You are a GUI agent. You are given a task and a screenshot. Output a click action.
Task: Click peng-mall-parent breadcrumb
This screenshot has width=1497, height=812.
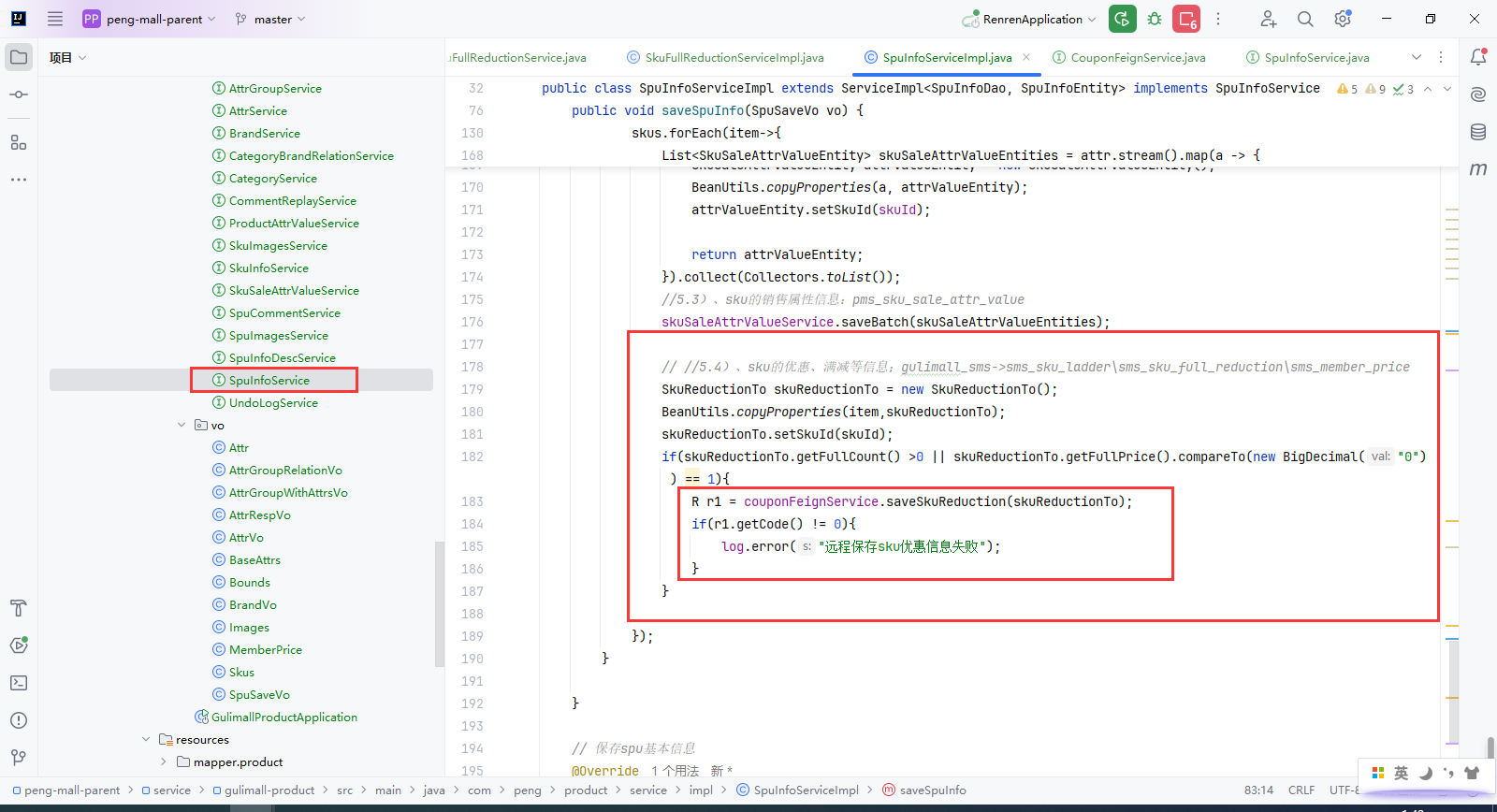coord(65,790)
